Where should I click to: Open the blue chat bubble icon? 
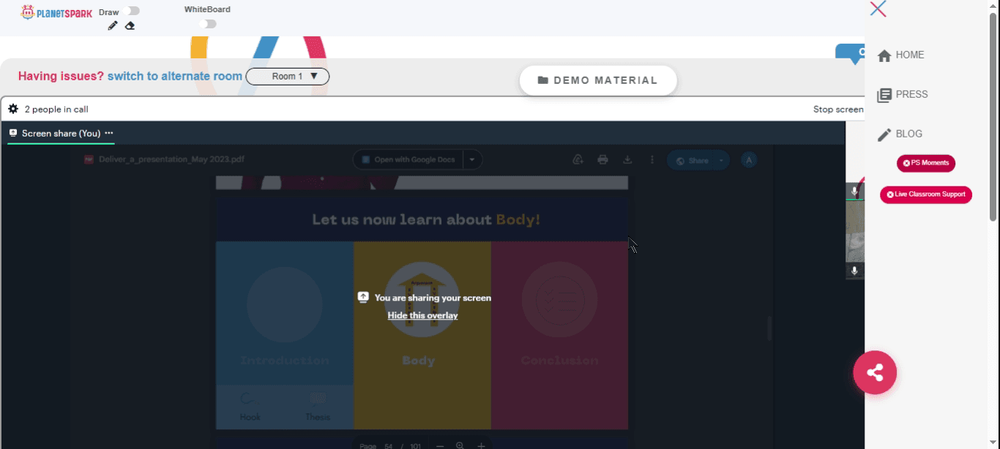850,54
